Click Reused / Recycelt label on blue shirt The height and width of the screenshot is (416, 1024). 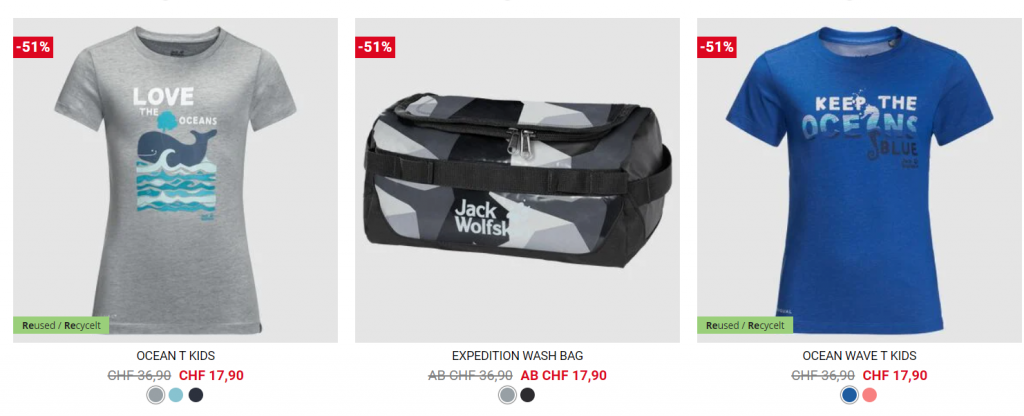pyautogui.click(x=745, y=325)
